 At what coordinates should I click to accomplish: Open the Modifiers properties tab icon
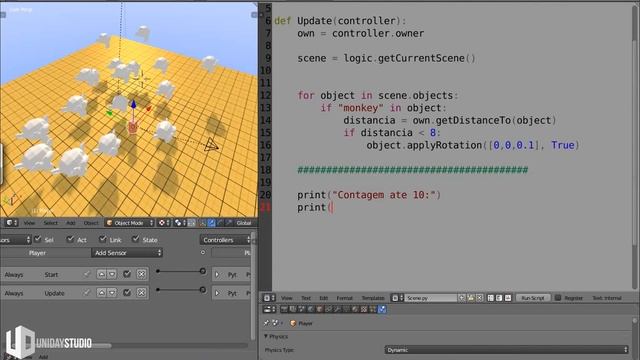tap(337, 309)
